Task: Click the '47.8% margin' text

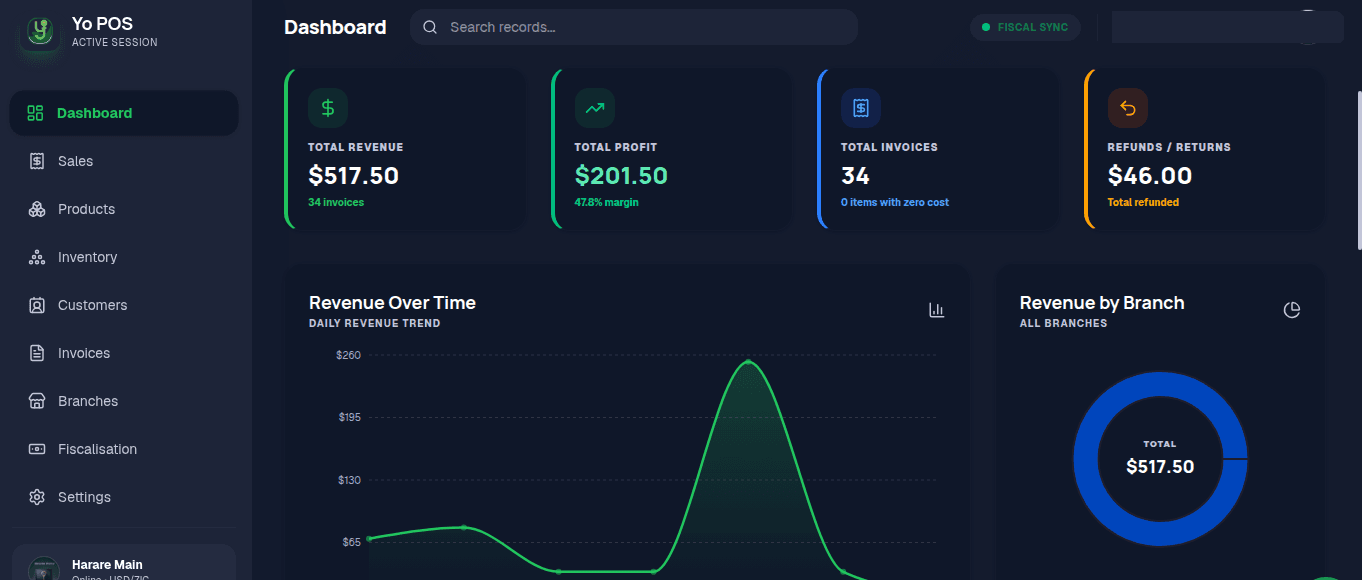Action: 606,202
